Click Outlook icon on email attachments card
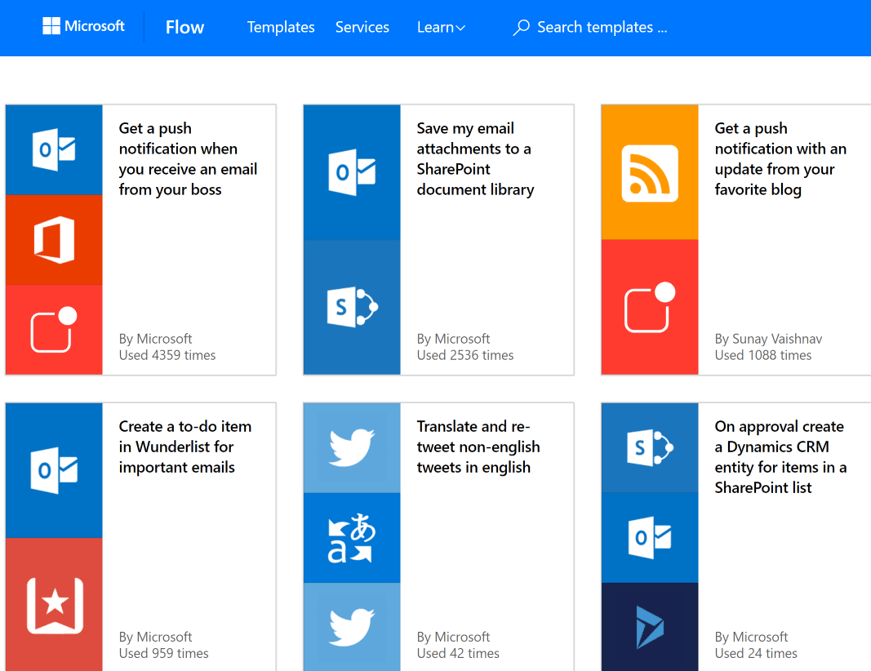 click(352, 172)
